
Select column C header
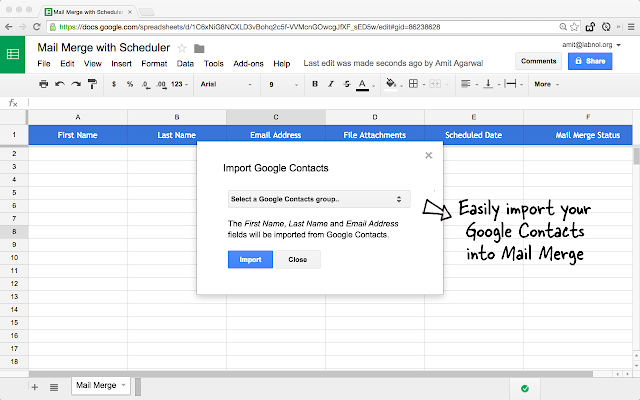pos(276,117)
